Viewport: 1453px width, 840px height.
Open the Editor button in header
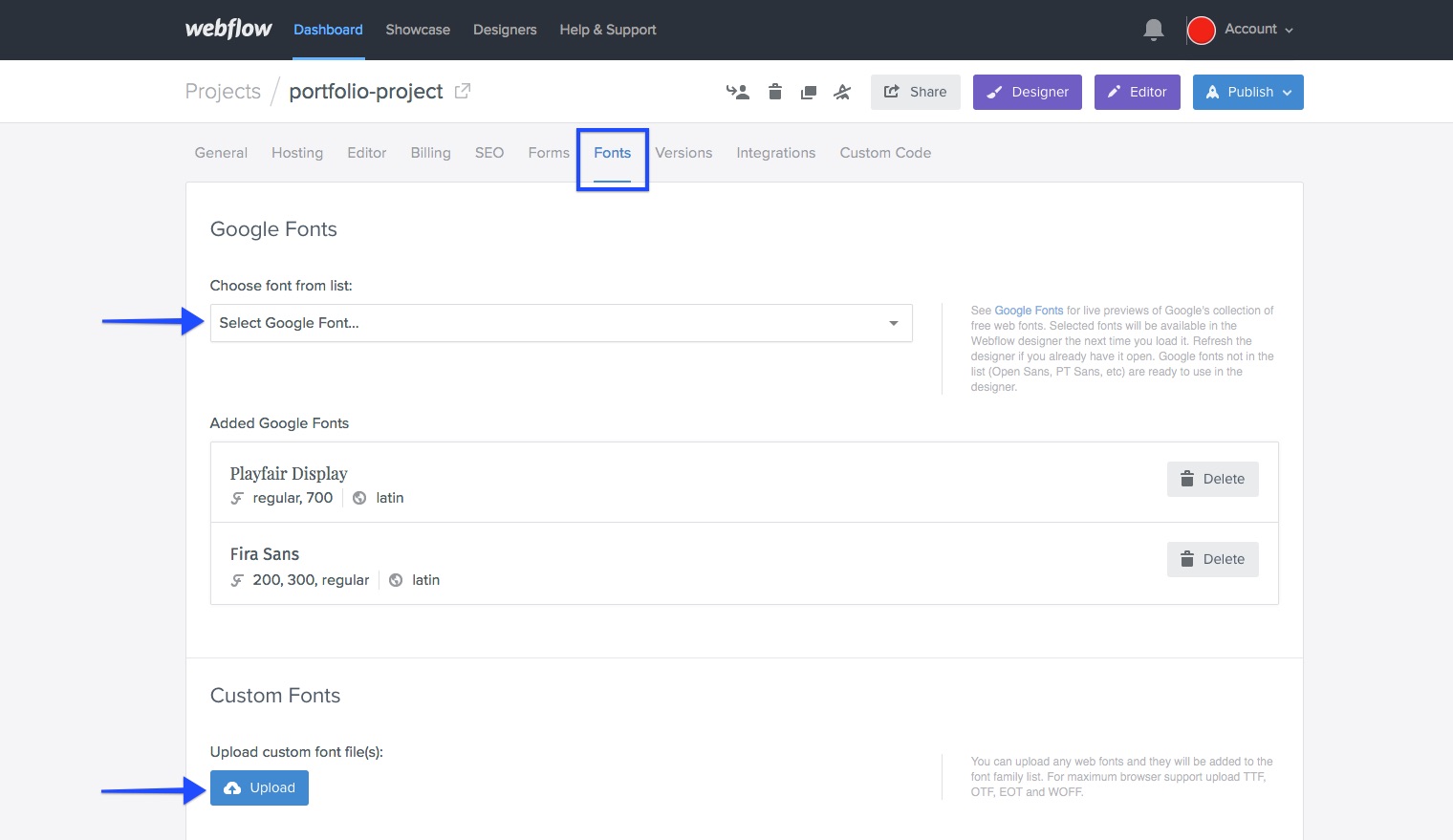click(1138, 92)
